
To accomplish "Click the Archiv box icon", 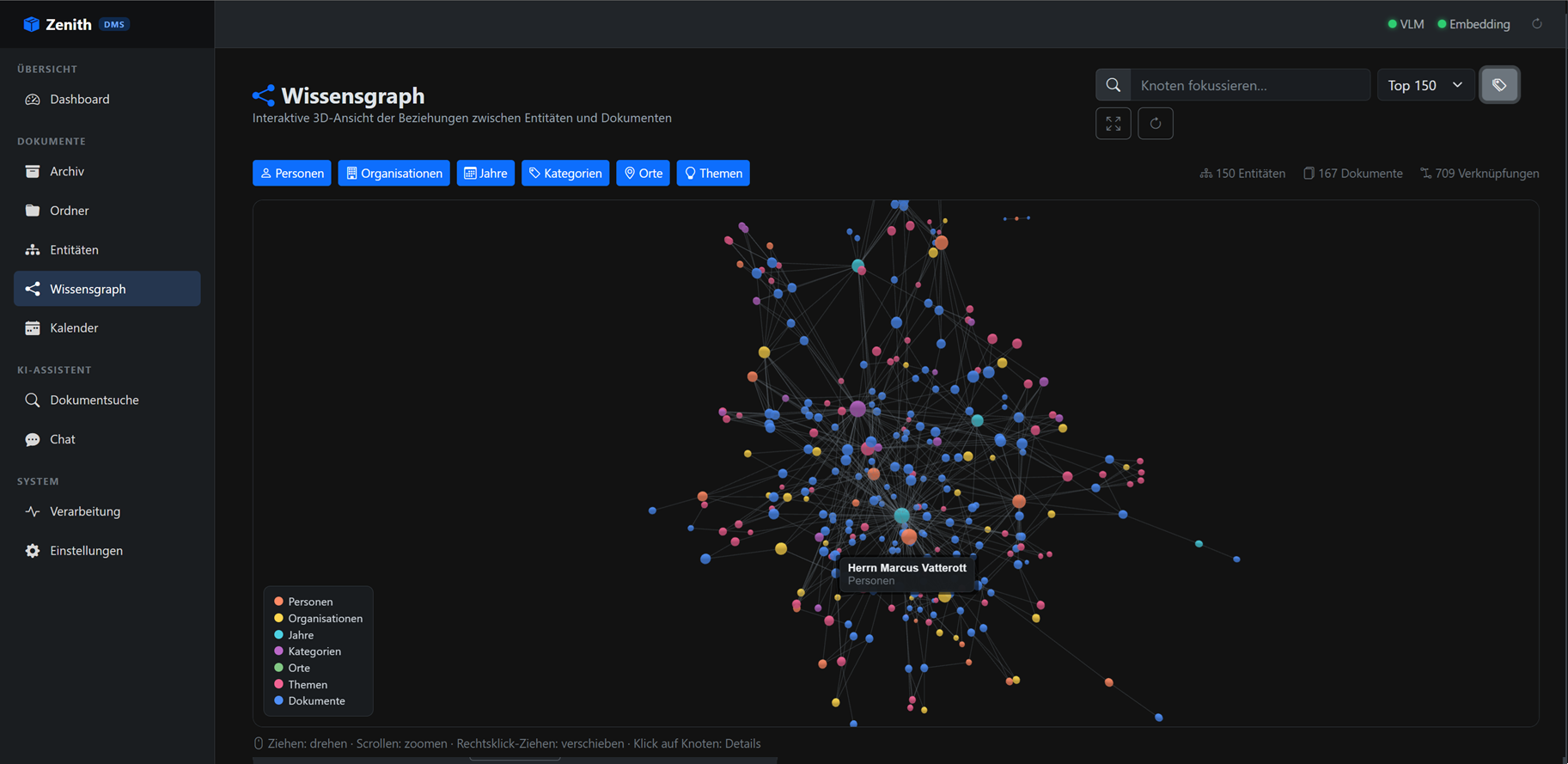I will point(33,172).
